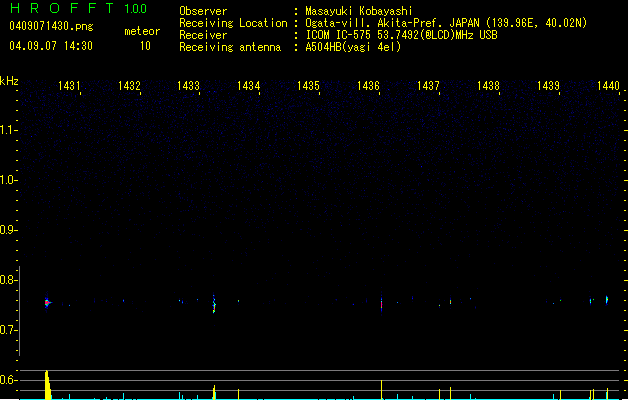Click the yellow power spike just after 1436
The width and height of the screenshot is (629, 400).
(x=381, y=390)
